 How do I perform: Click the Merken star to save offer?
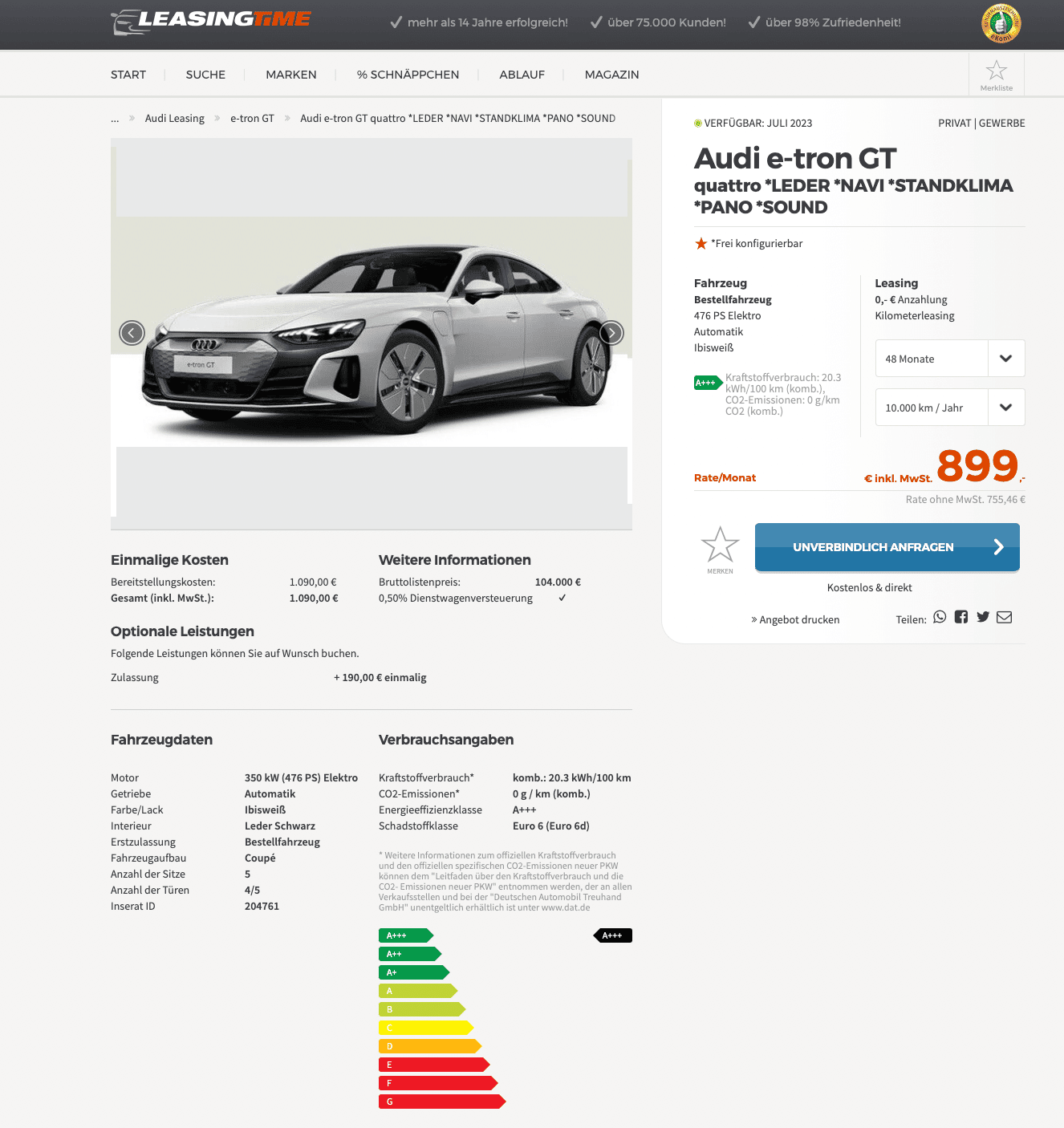coord(720,550)
